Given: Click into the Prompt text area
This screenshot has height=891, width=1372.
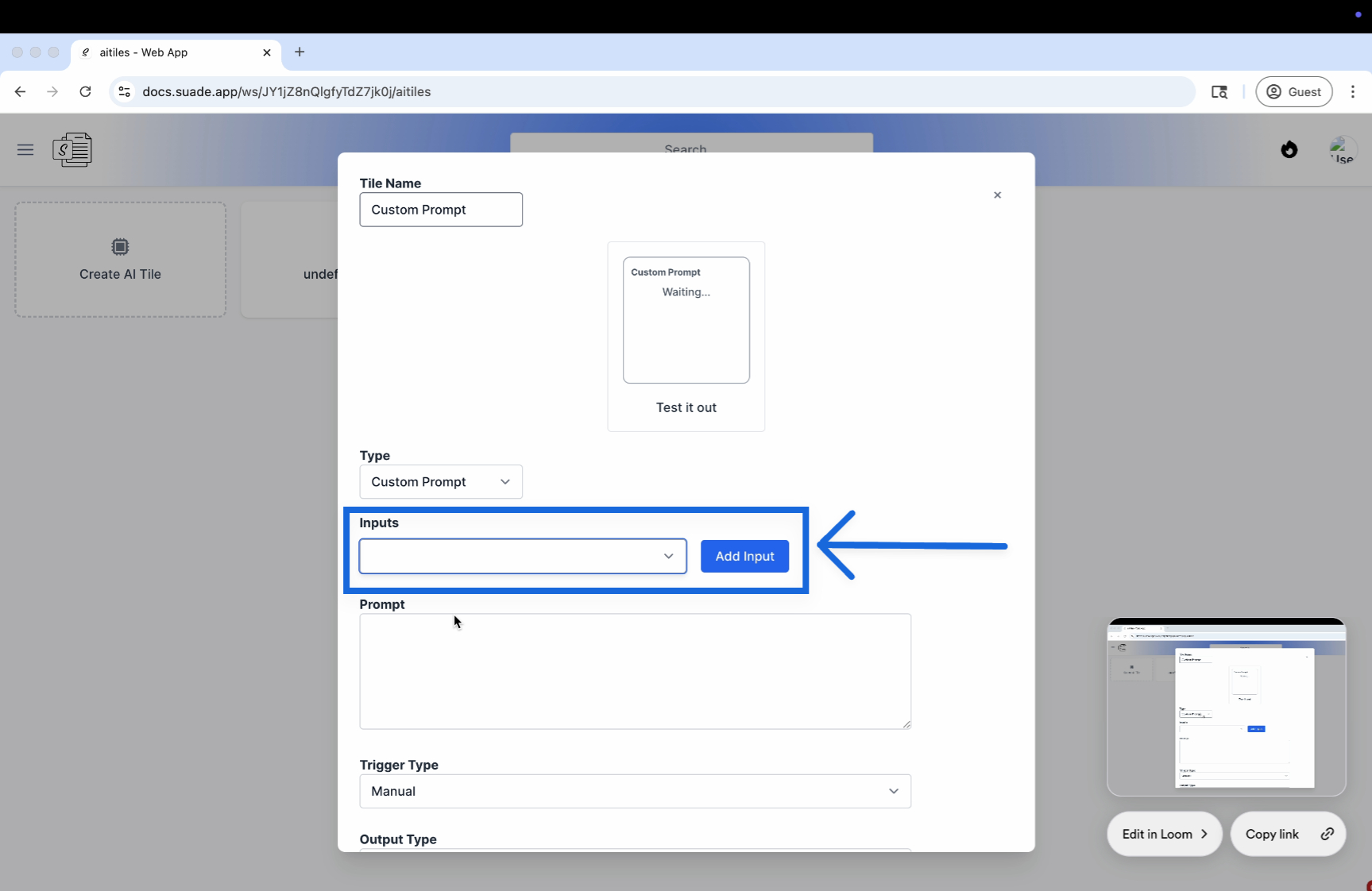Looking at the screenshot, I should (x=635, y=671).
